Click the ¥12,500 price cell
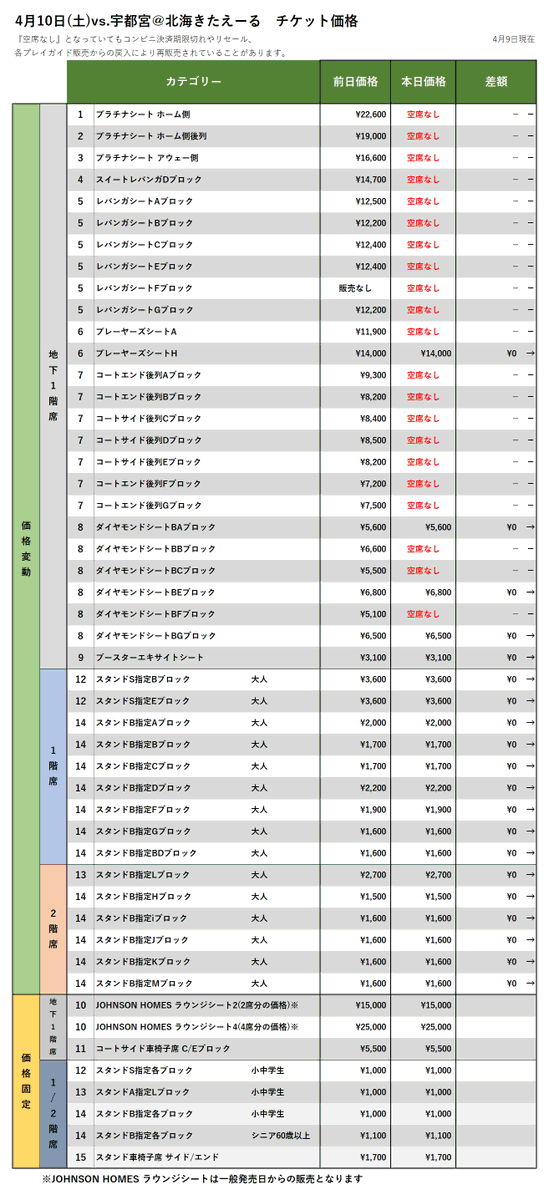 pos(371,201)
